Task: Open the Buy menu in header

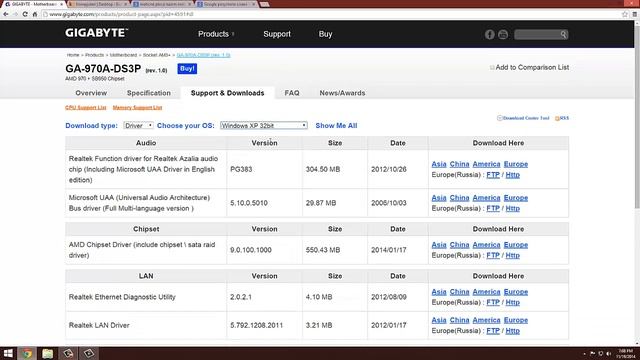Action: 325,34
